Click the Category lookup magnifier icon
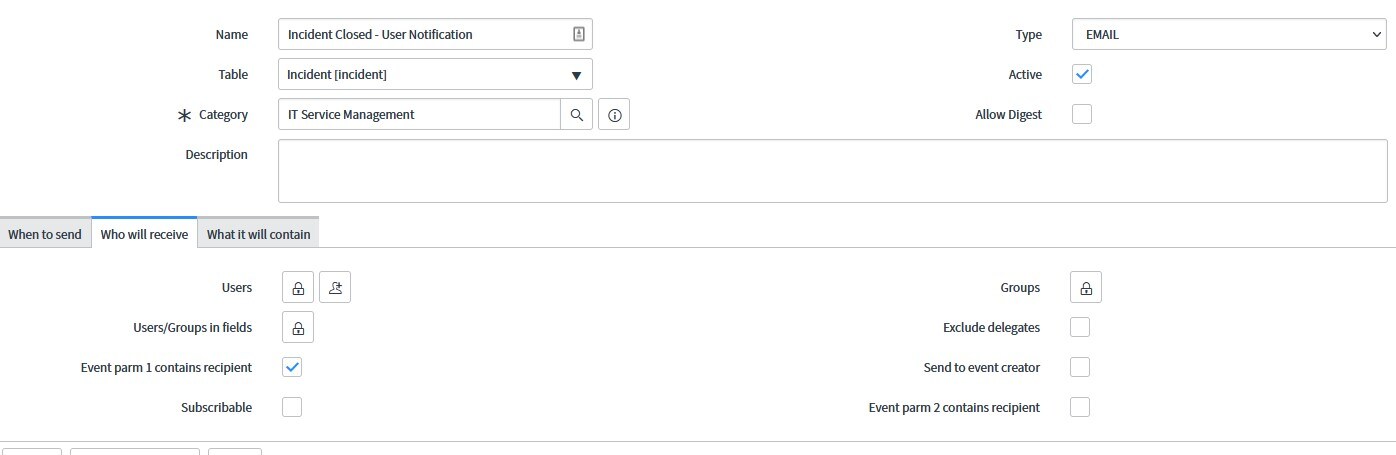 click(576, 115)
